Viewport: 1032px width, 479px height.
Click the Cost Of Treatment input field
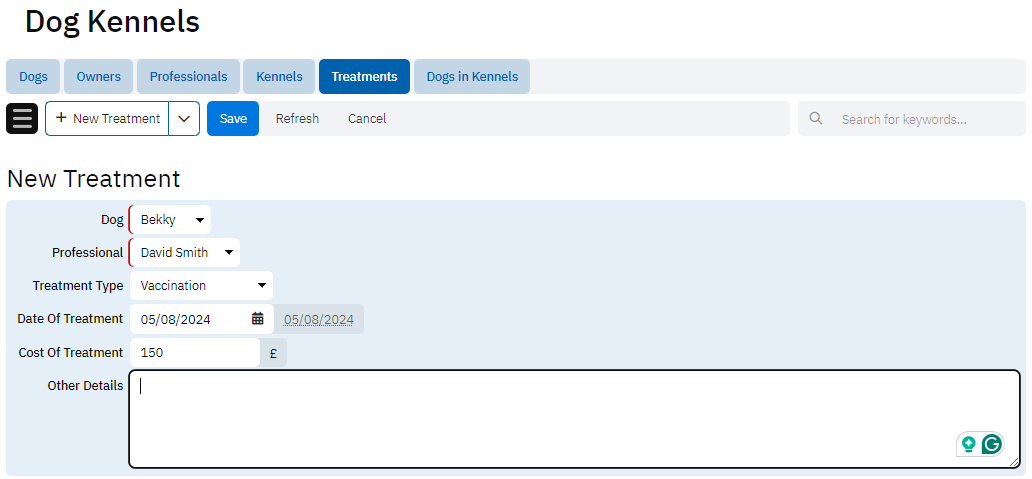click(x=195, y=352)
